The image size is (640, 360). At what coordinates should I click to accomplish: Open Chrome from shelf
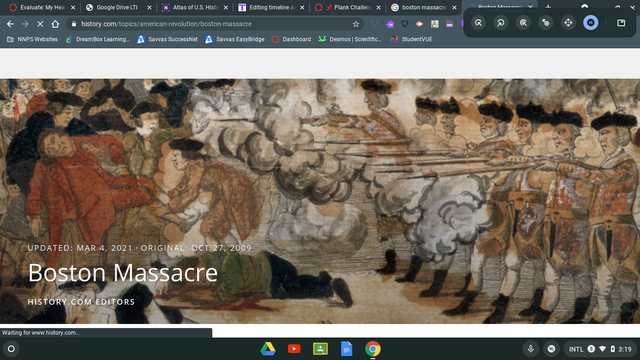373,349
